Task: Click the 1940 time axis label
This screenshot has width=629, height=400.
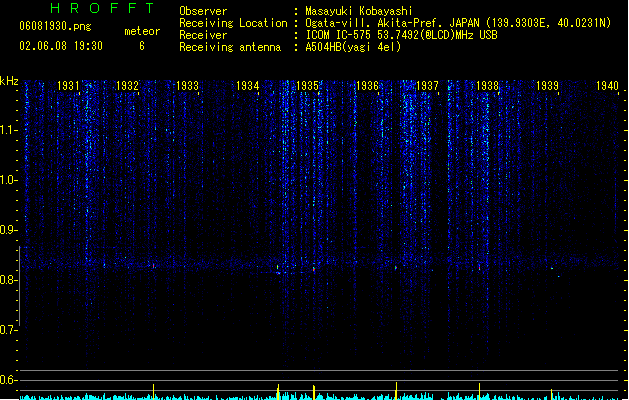Action: pos(607,85)
